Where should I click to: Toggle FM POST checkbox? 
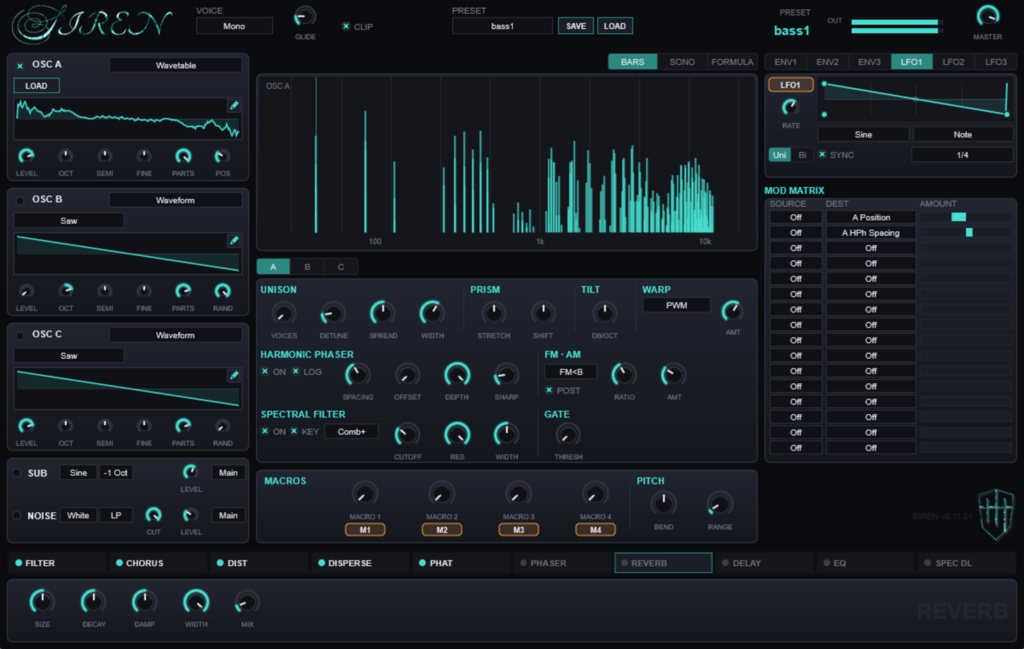coord(549,390)
